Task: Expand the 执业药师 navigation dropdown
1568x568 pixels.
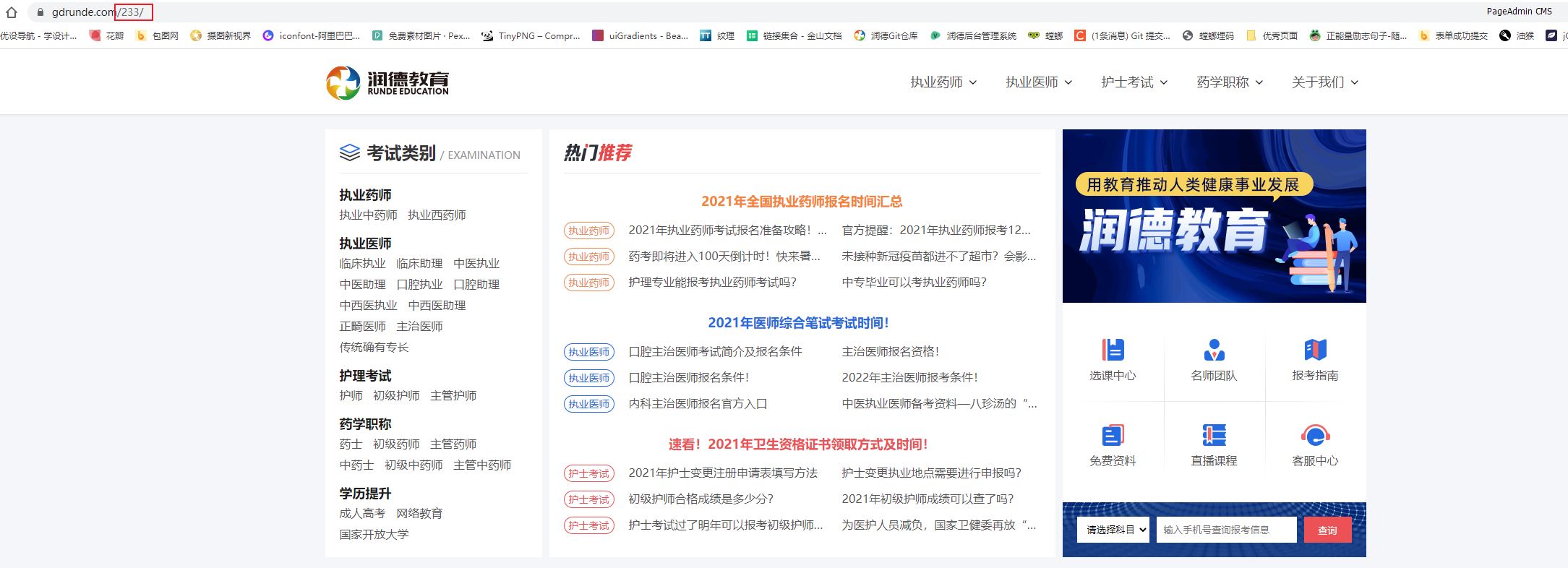Action: (943, 82)
